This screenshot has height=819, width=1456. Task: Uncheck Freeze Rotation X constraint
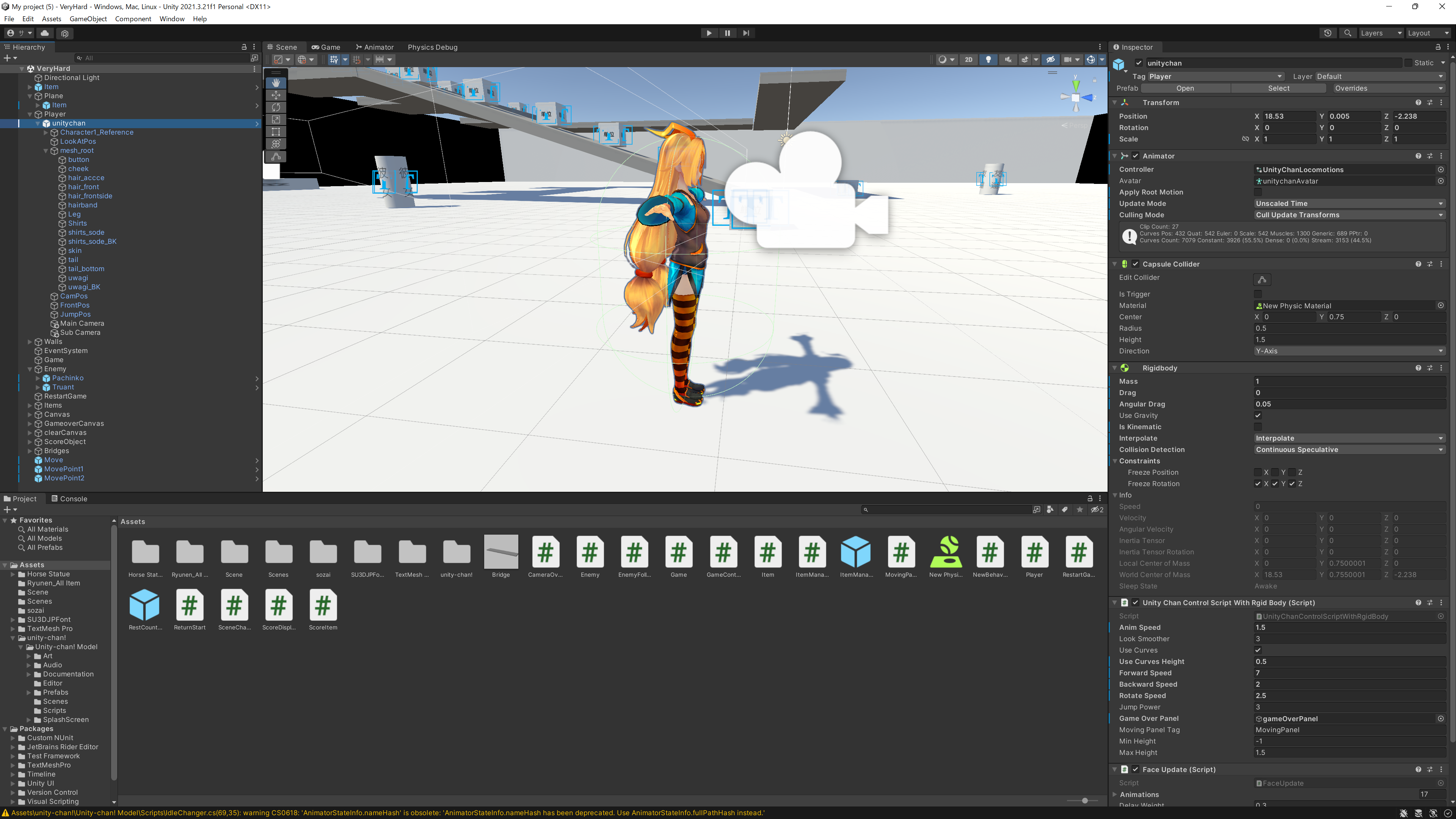1258,483
